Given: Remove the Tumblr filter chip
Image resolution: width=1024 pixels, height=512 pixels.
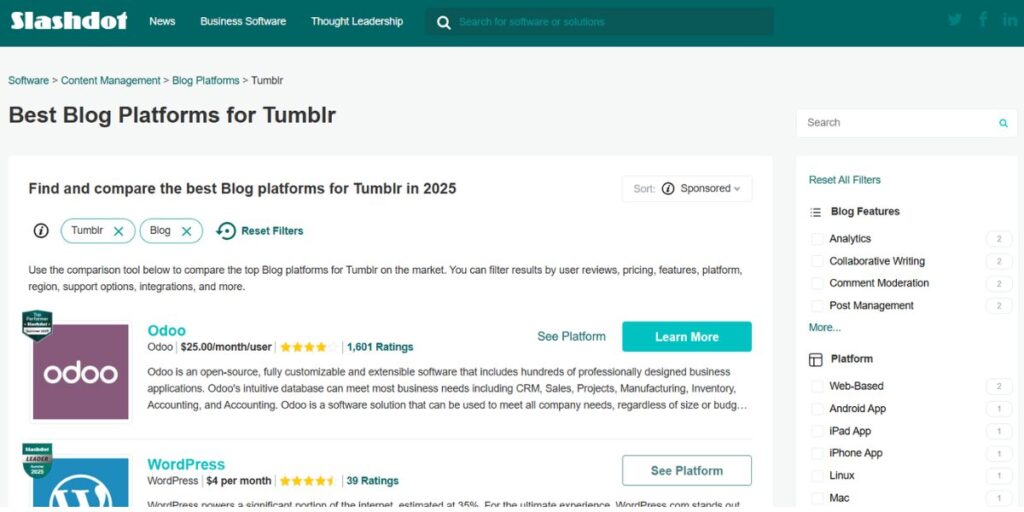Looking at the screenshot, I should (118, 231).
